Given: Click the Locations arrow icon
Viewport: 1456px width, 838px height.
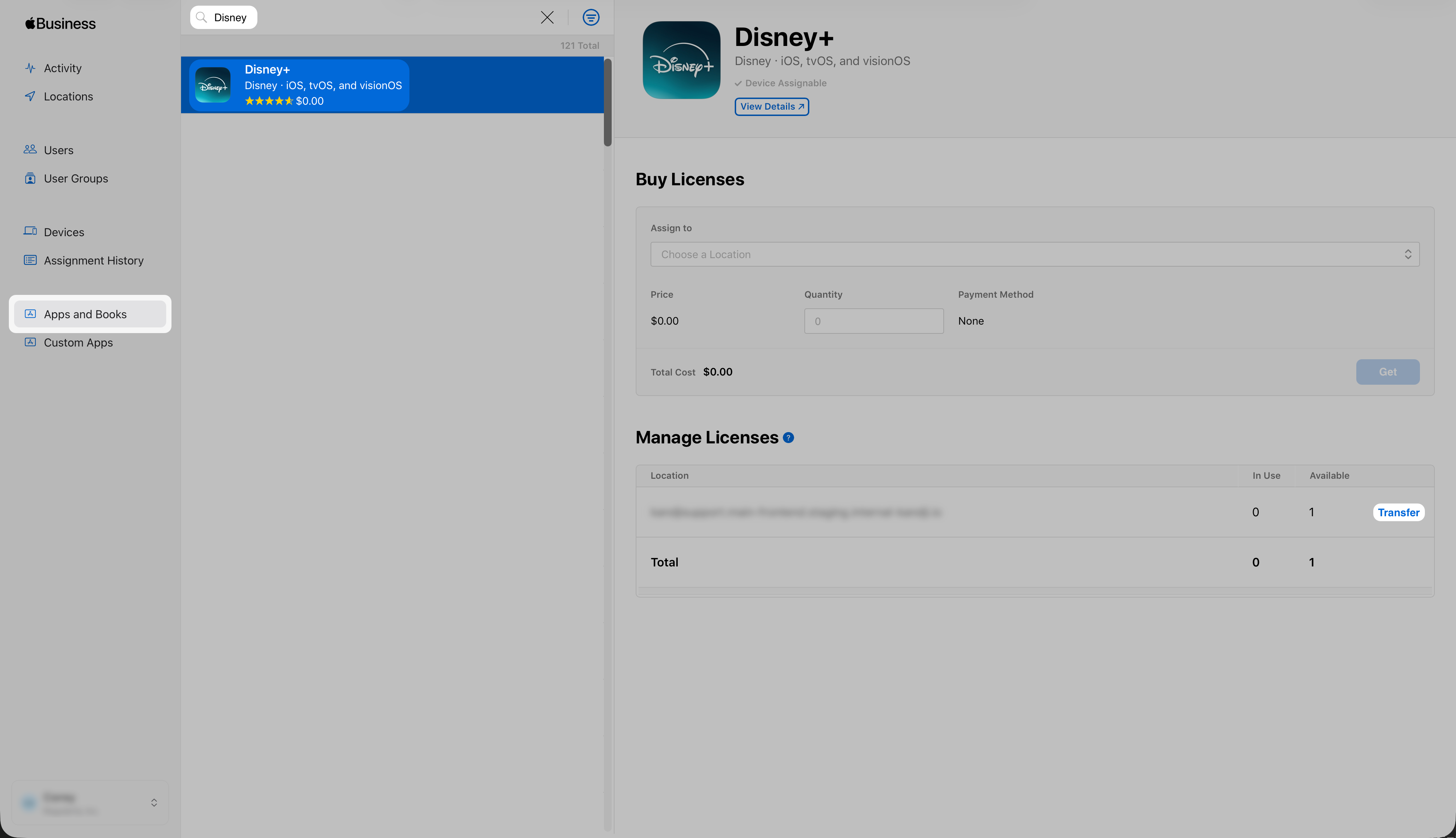Looking at the screenshot, I should (30, 96).
